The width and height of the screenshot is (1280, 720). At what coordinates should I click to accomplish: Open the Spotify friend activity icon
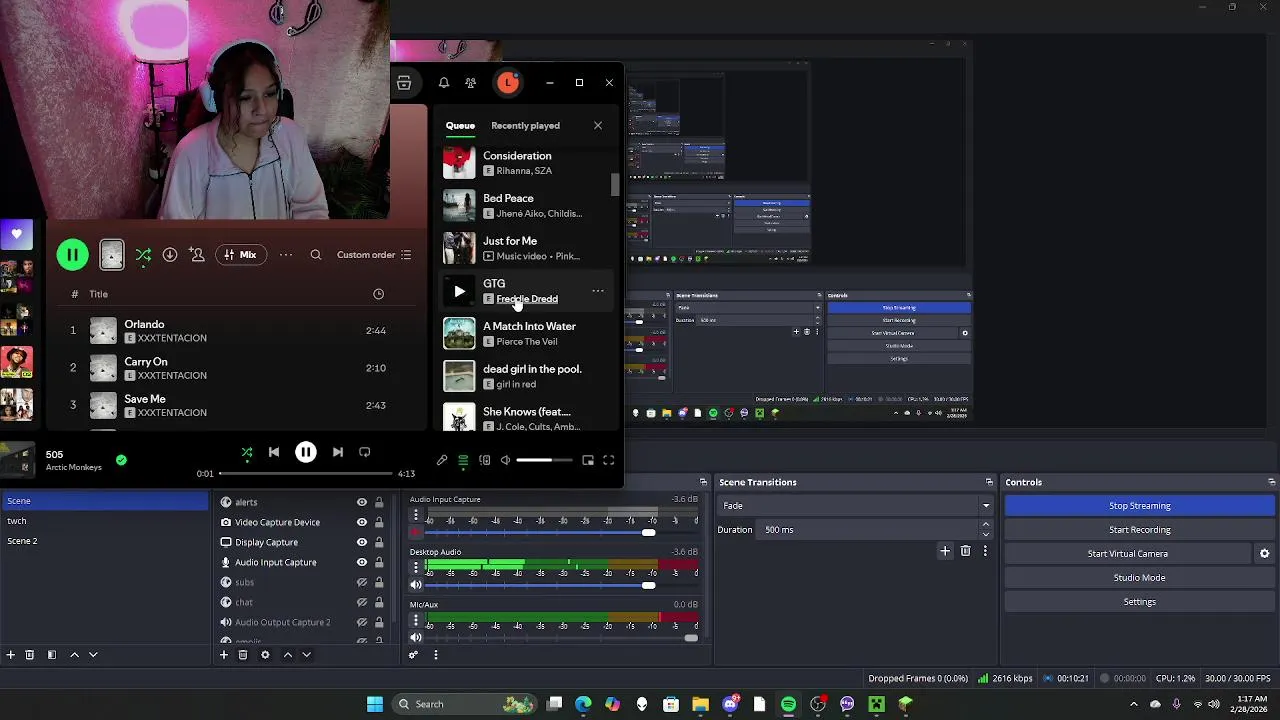[471, 83]
